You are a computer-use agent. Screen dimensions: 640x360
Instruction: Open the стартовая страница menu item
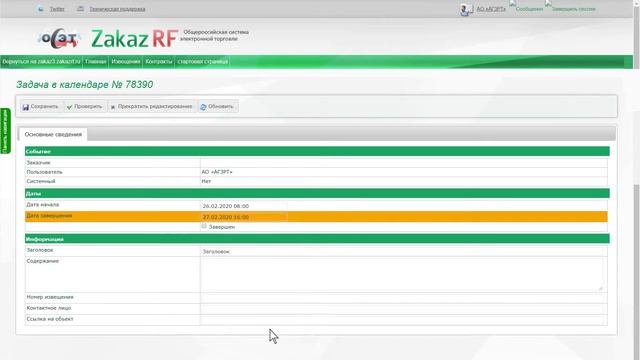202,62
